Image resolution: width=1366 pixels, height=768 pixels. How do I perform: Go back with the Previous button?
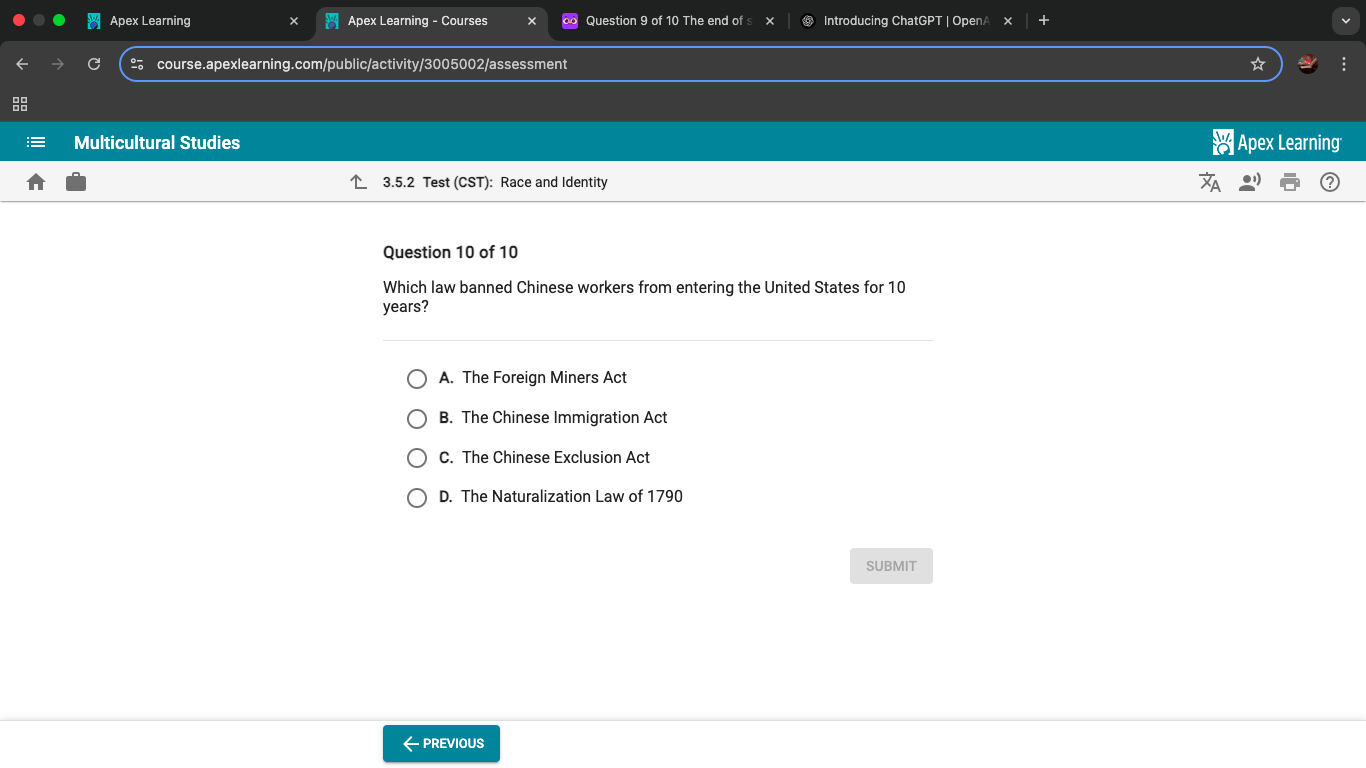[441, 744]
